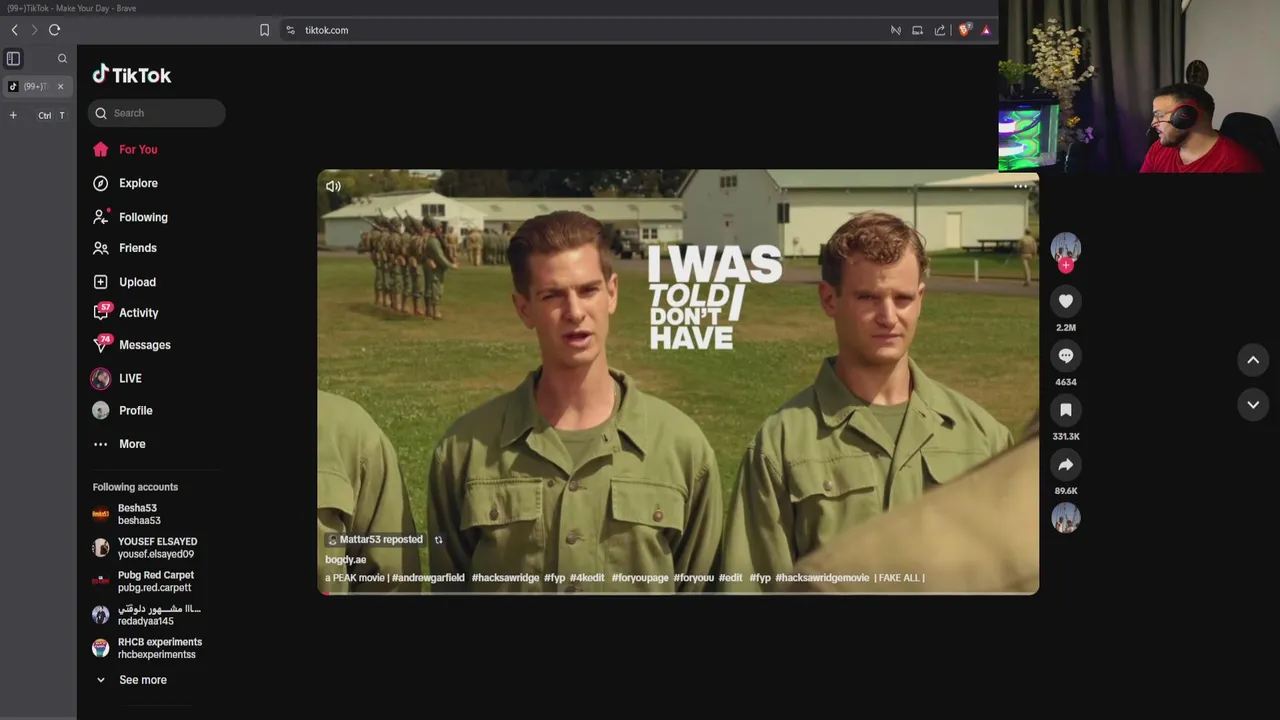Open a new tab with plus
The height and width of the screenshot is (720, 1280).
(x=13, y=115)
